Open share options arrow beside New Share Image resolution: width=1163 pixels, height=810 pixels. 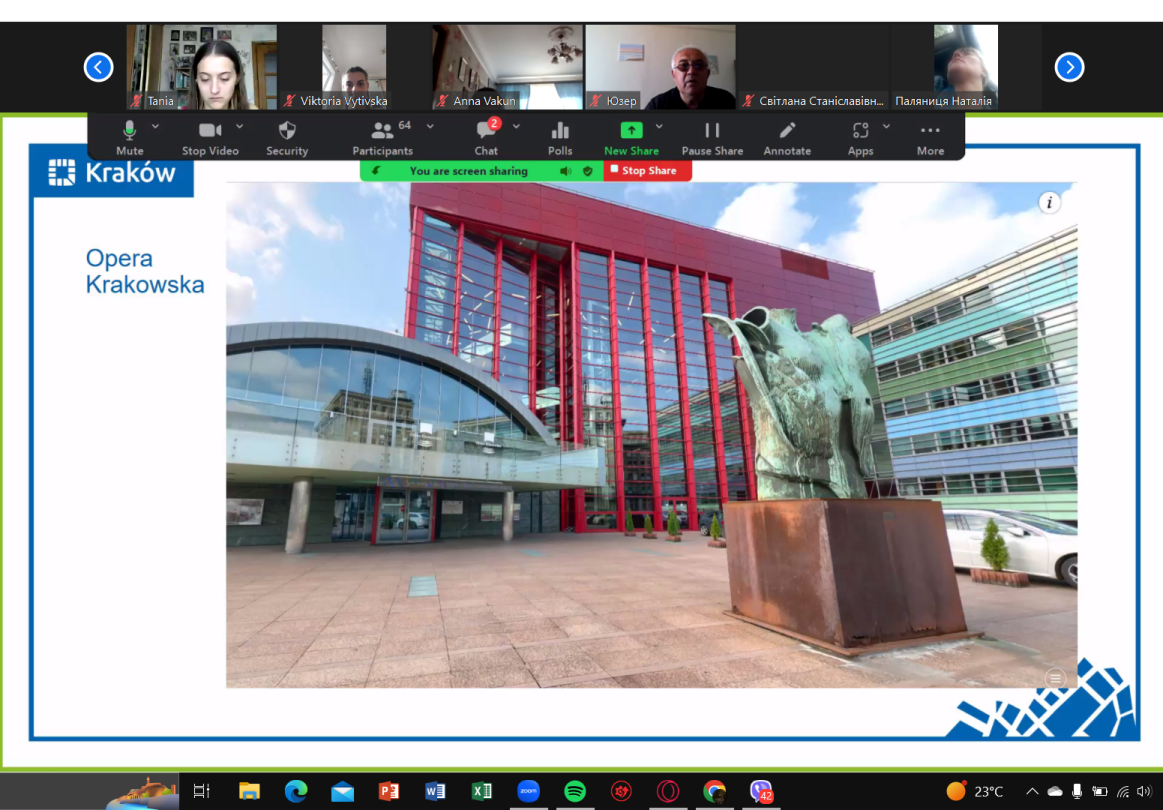click(x=659, y=127)
